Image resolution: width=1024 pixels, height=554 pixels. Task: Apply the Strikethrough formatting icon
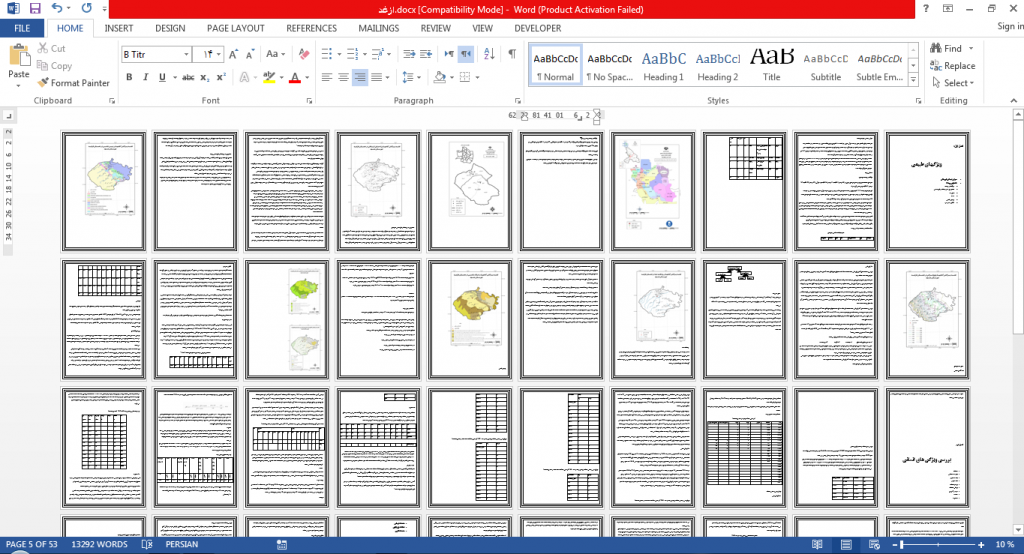click(x=188, y=77)
